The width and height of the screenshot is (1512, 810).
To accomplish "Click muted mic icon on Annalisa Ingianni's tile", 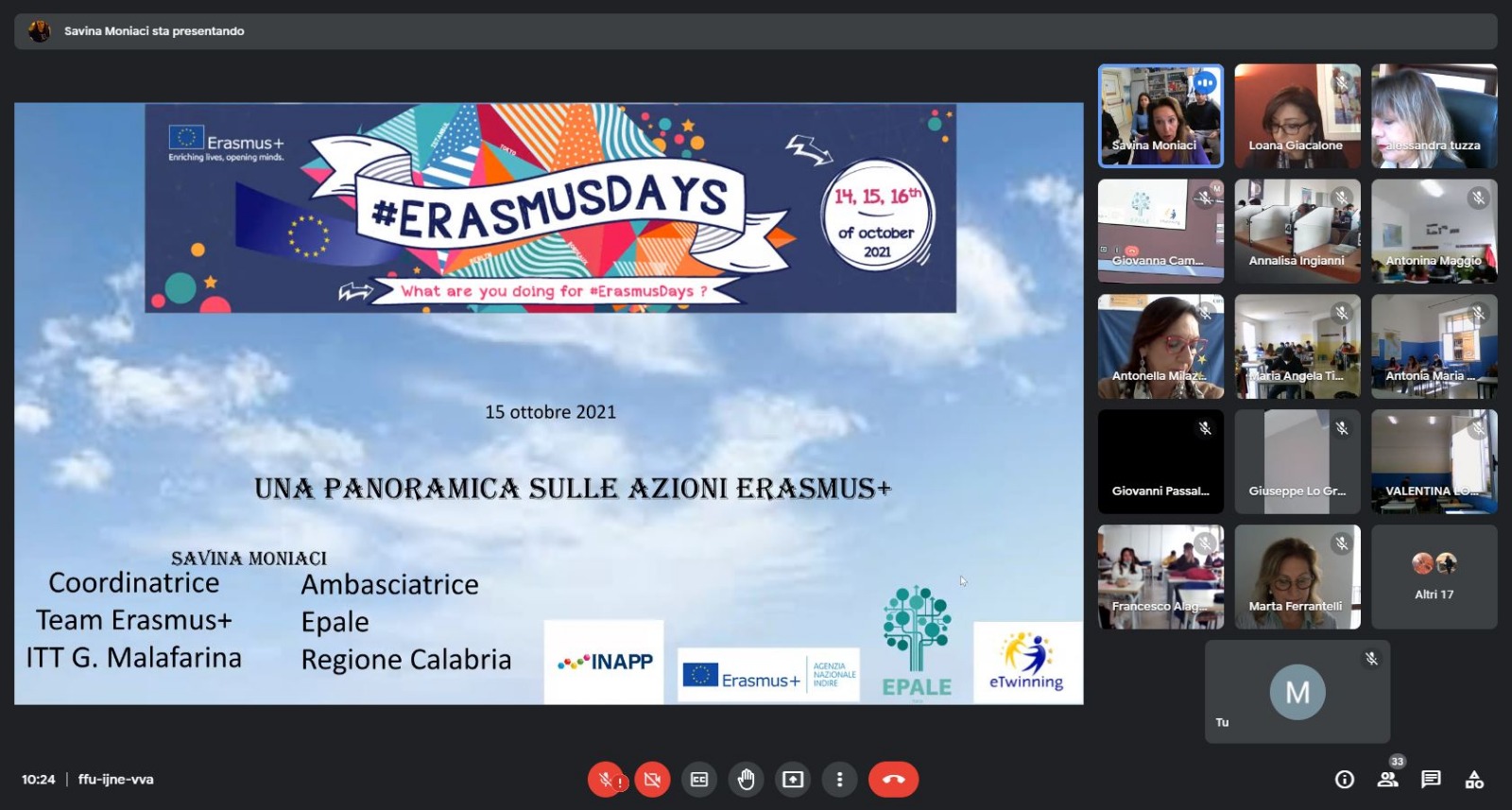I will [1342, 198].
